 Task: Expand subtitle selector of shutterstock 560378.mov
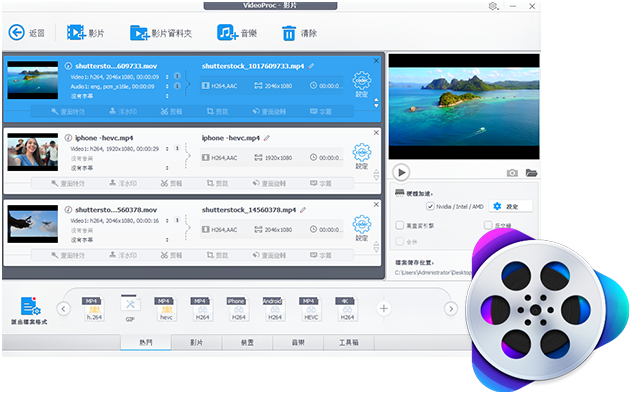point(168,240)
